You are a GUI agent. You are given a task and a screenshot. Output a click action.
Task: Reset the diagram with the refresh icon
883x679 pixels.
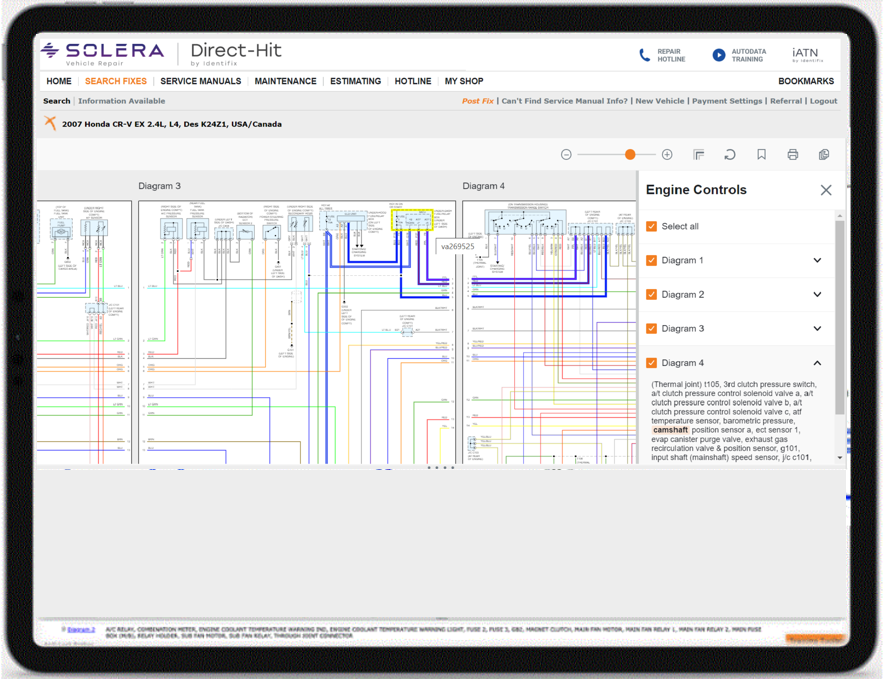pos(730,155)
